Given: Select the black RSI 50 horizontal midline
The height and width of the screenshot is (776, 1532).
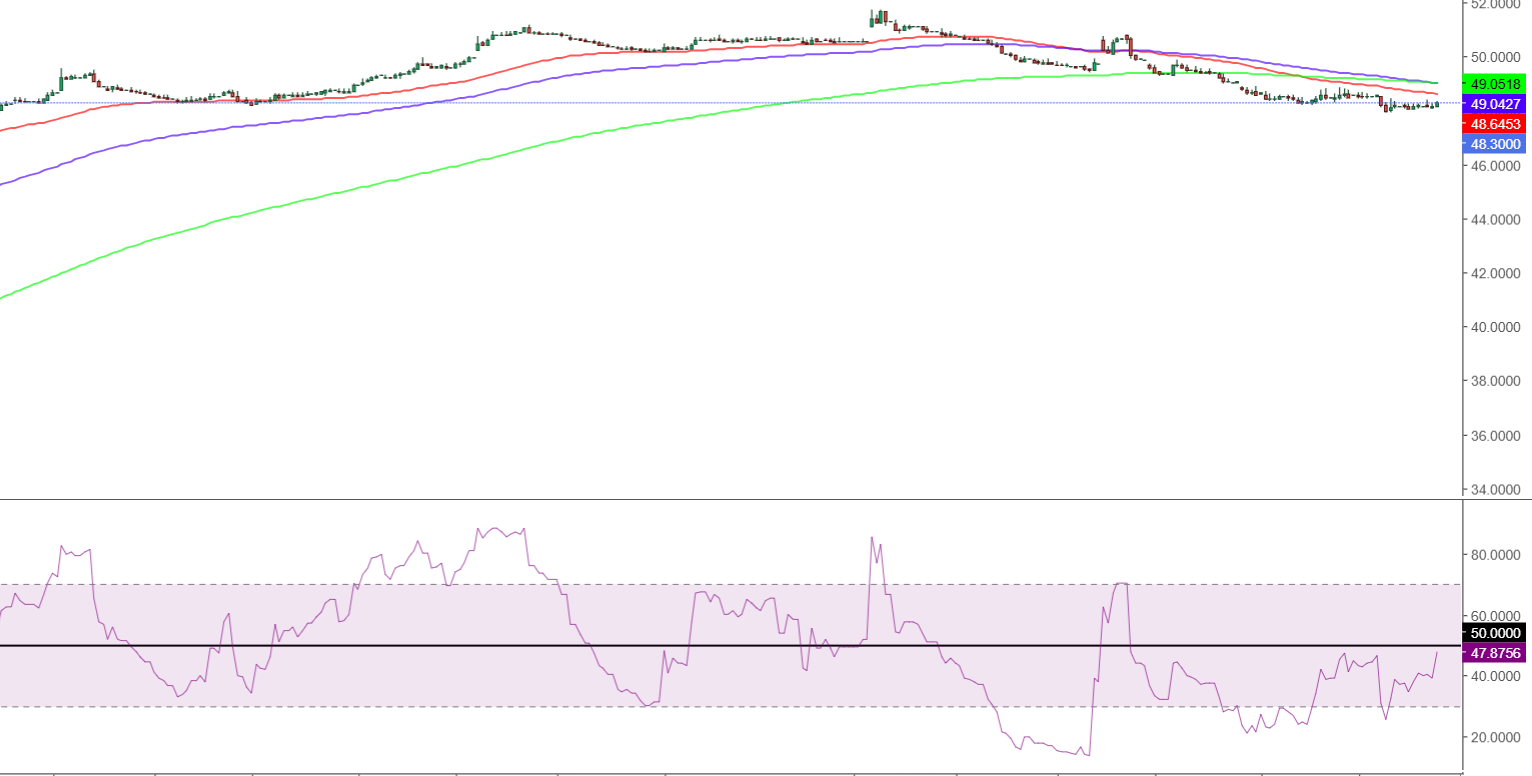Looking at the screenshot, I should click(x=730, y=645).
